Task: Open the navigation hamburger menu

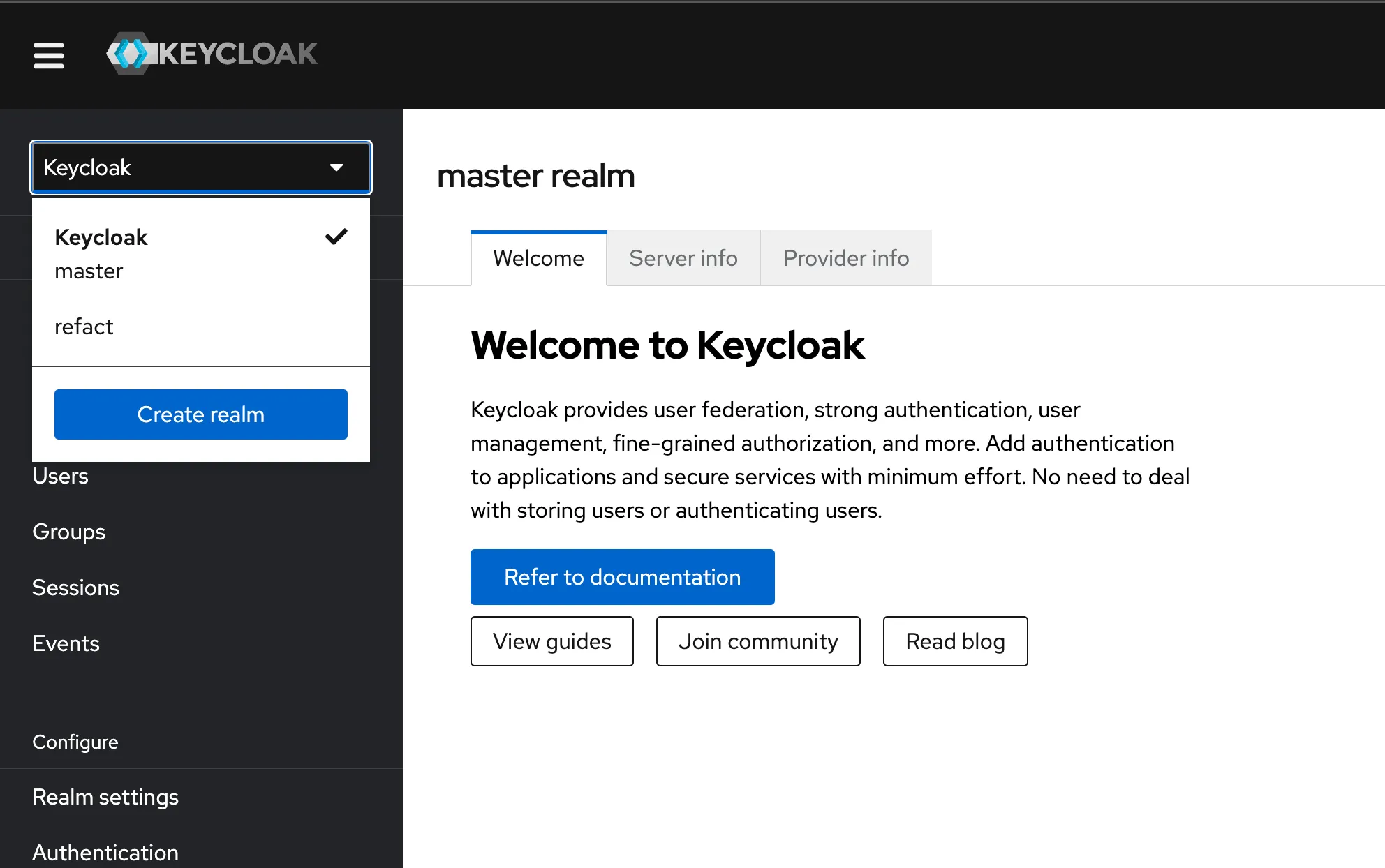Action: pos(48,56)
